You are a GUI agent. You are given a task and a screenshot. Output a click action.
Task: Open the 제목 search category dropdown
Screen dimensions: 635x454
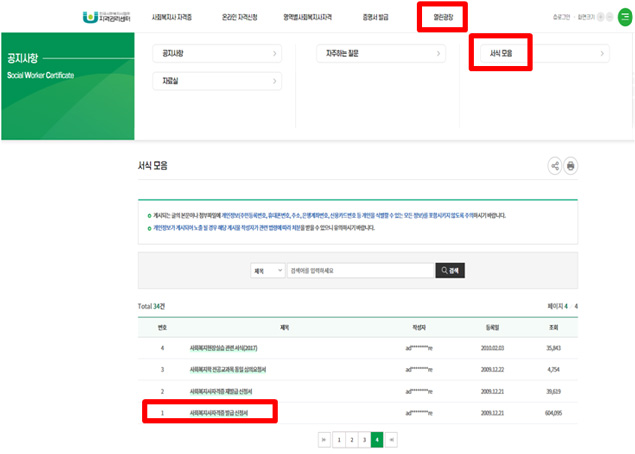point(267,270)
